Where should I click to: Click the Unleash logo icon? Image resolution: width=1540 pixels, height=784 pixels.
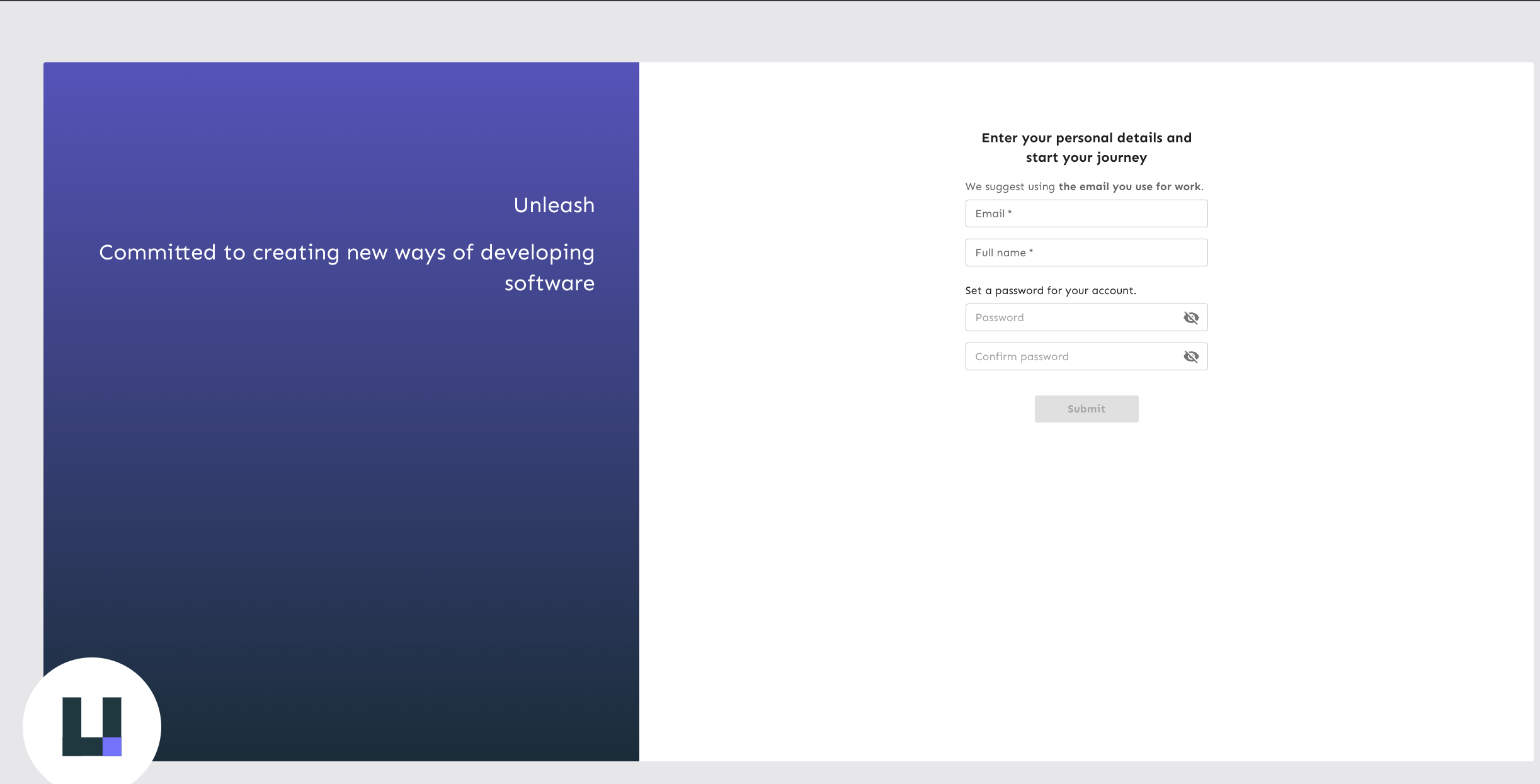click(x=92, y=726)
